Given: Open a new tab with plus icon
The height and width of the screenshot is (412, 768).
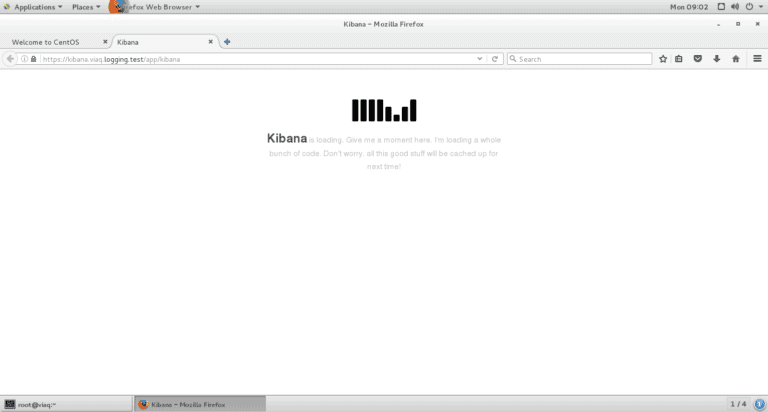Looking at the screenshot, I should (x=227, y=42).
